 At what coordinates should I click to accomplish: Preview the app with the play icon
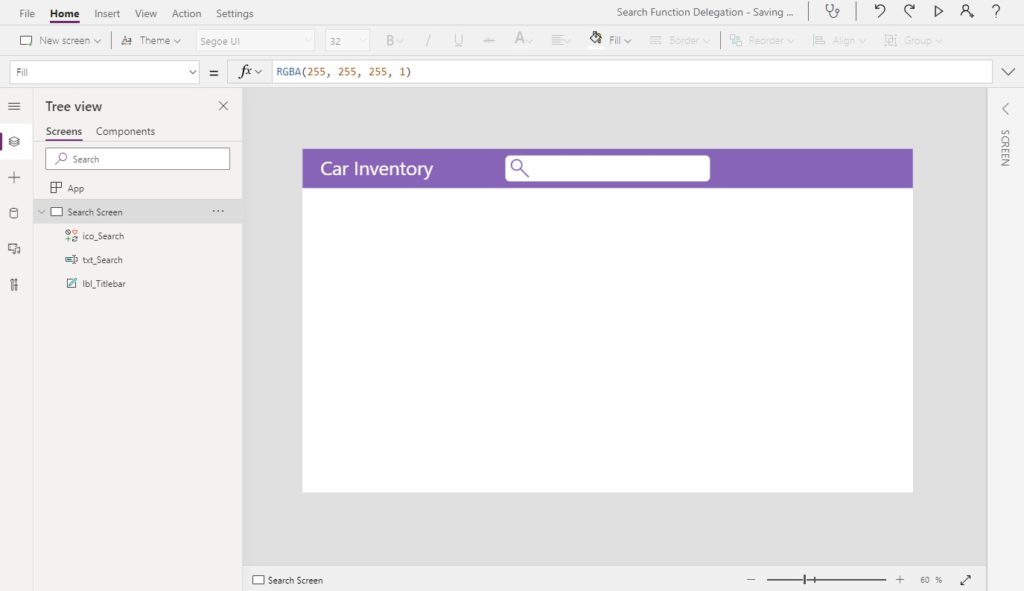pyautogui.click(x=938, y=12)
